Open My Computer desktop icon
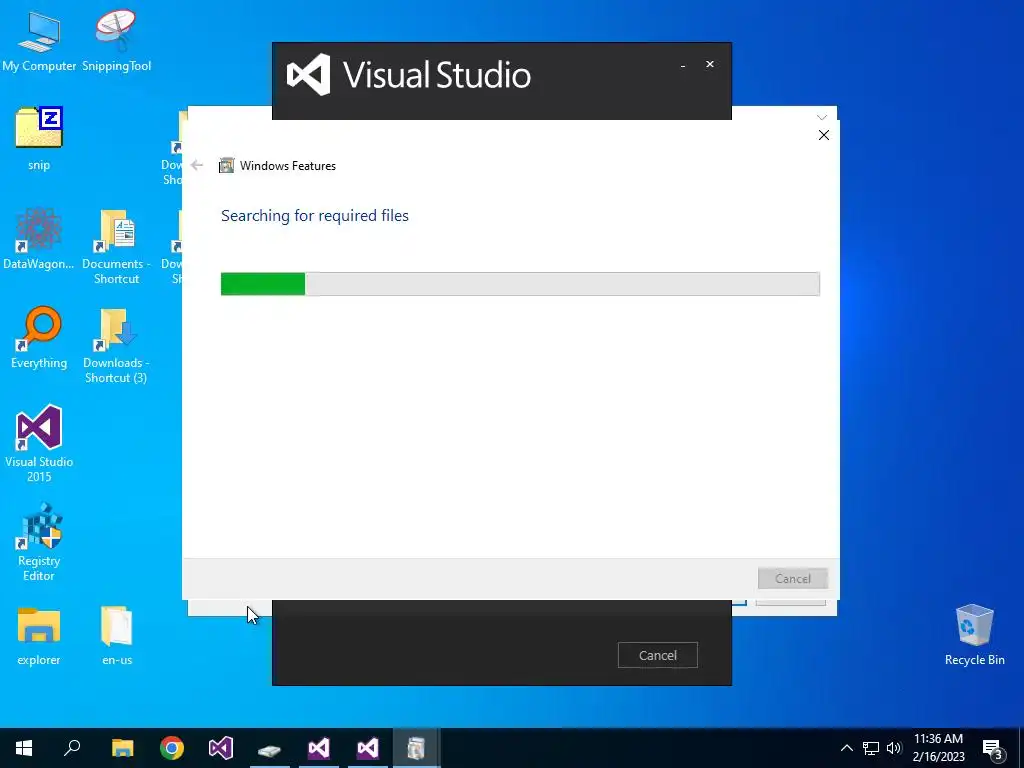The width and height of the screenshot is (1024, 768). point(39,40)
